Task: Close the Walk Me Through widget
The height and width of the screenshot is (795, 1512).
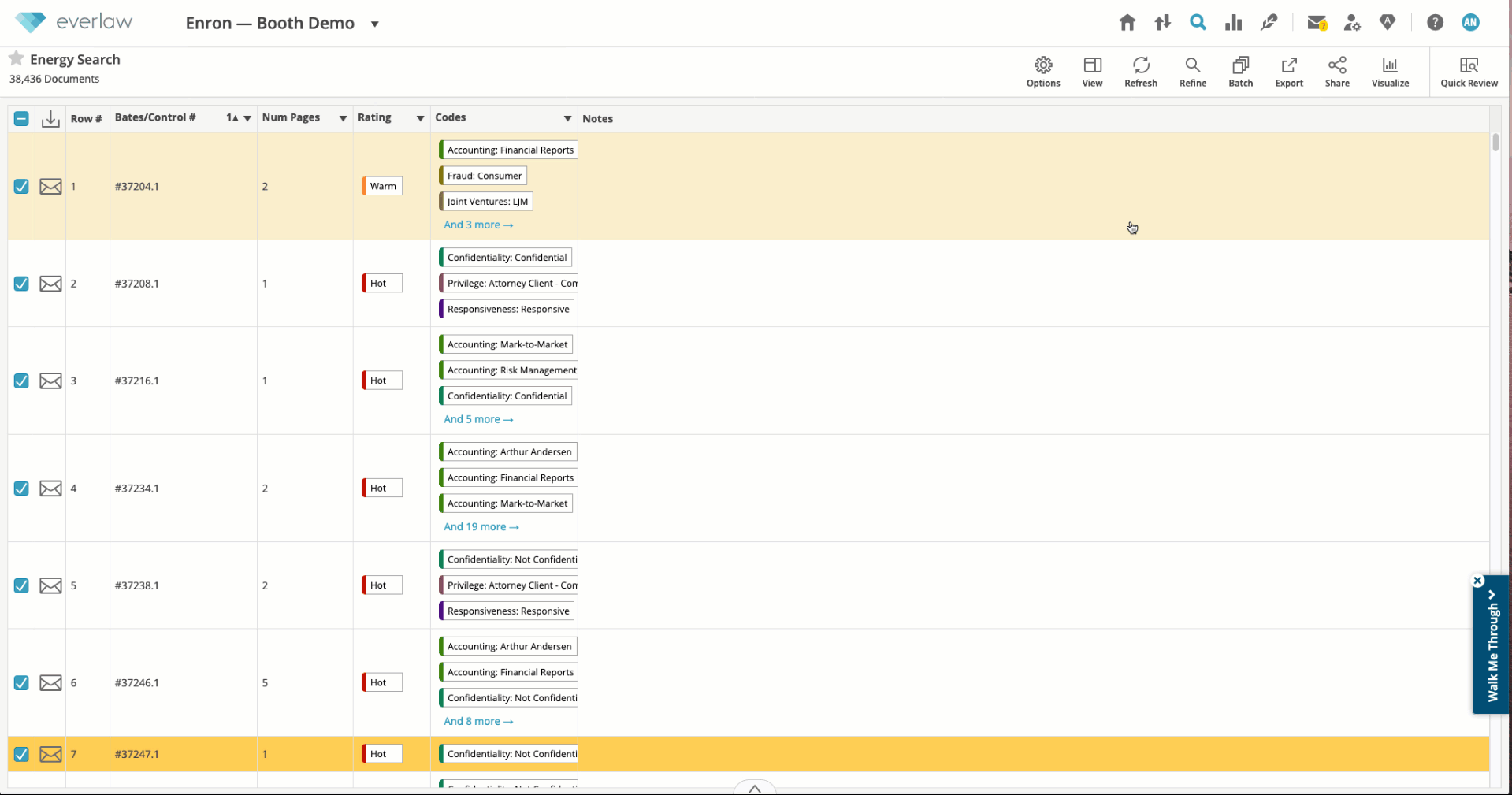Action: click(x=1478, y=581)
